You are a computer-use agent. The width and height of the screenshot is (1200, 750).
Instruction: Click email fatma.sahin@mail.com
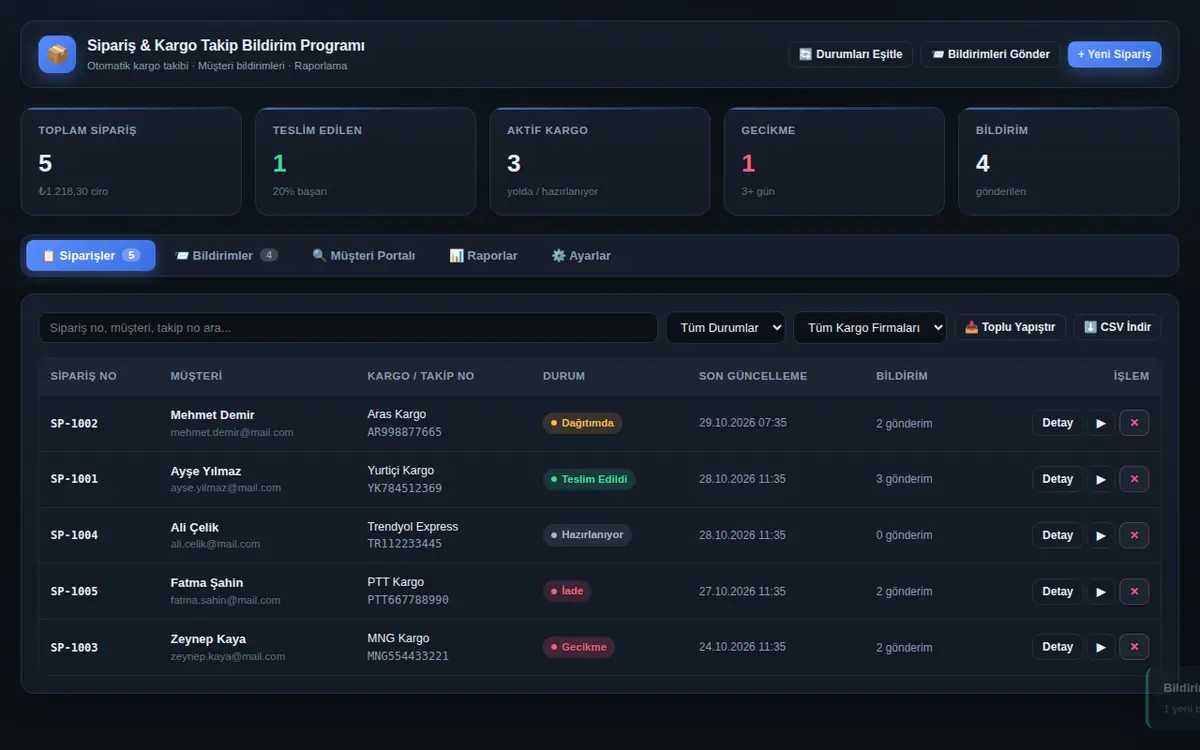225,601
